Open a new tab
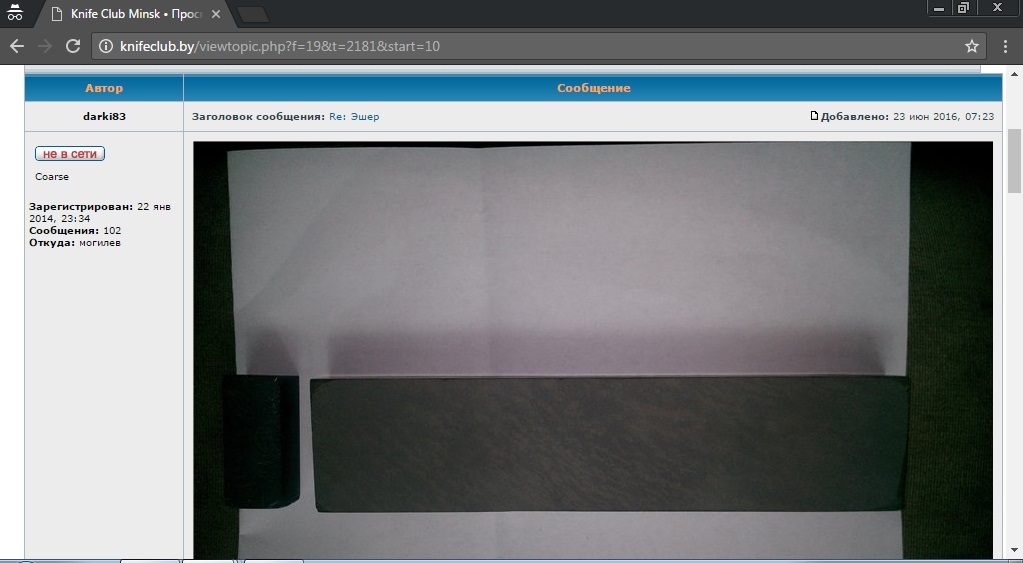This screenshot has width=1023, height=563. [x=252, y=14]
